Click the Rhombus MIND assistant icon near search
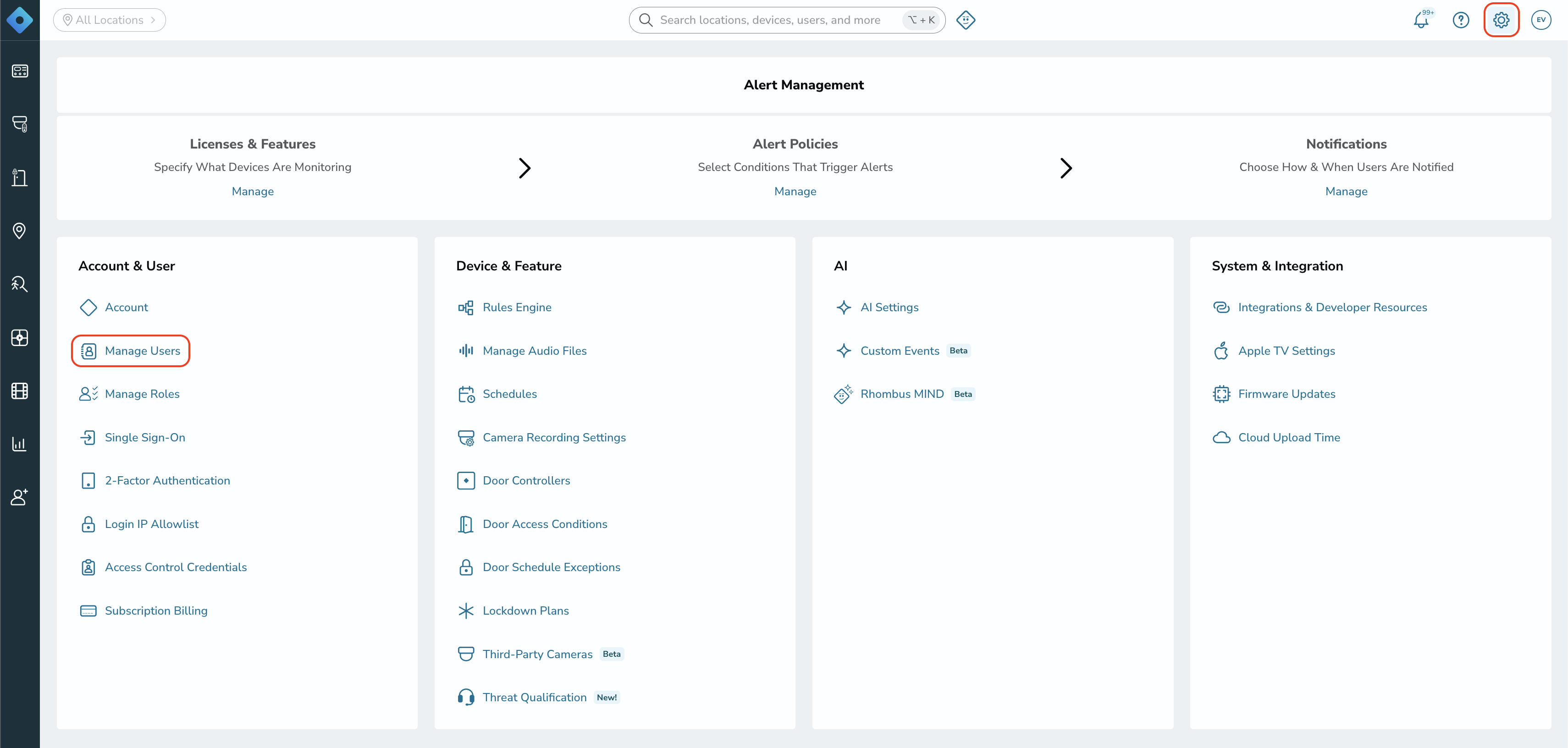1568x748 pixels. point(966,20)
